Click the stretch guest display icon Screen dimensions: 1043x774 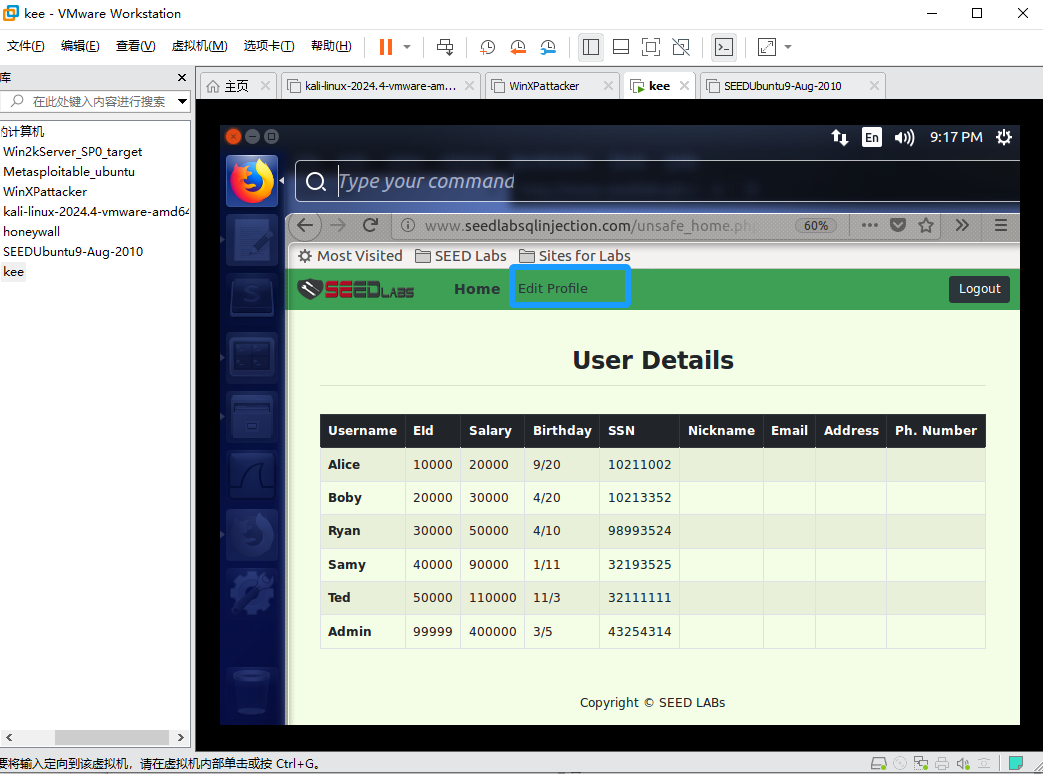(767, 47)
